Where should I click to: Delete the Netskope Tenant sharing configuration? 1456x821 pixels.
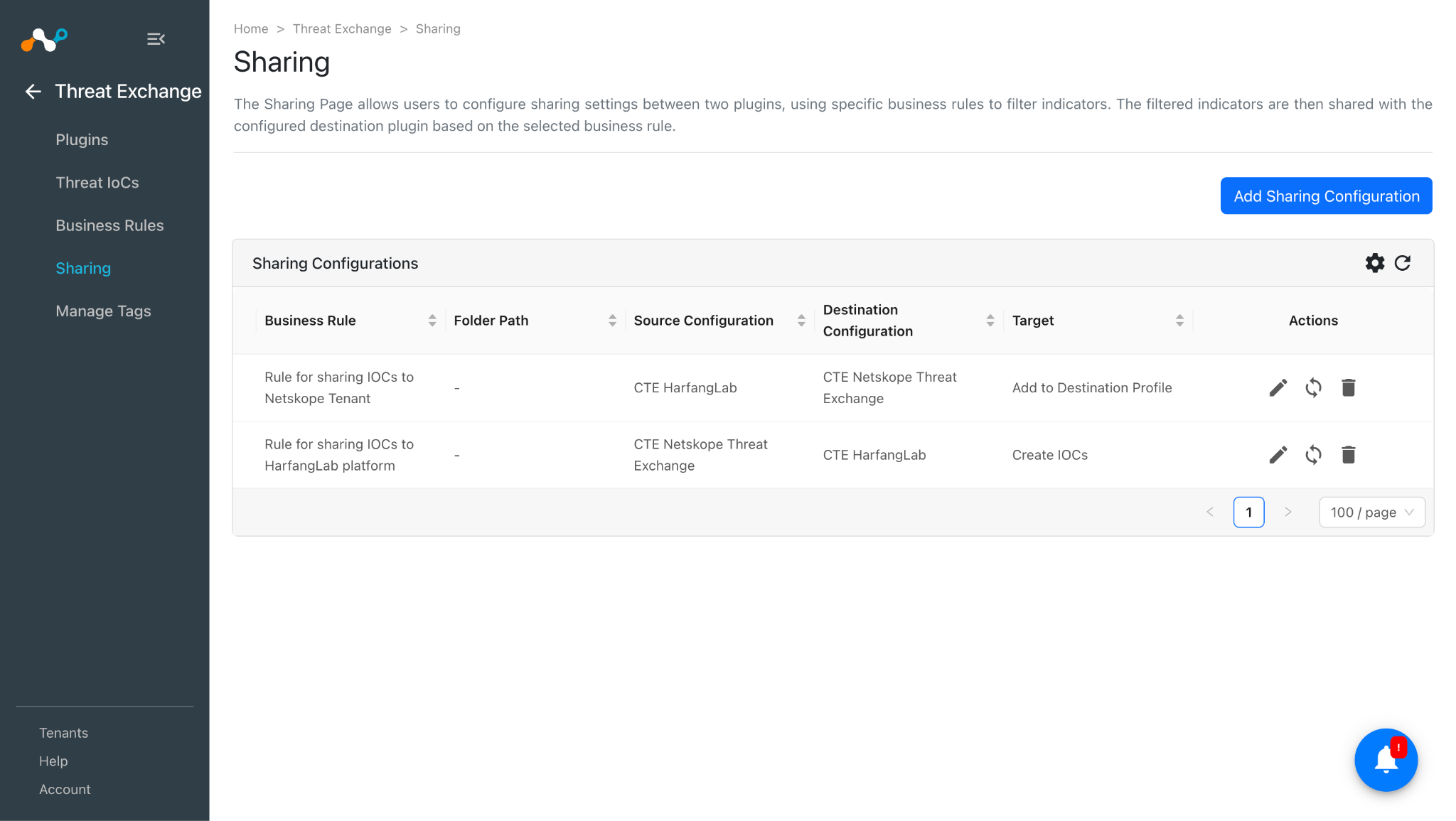point(1349,388)
